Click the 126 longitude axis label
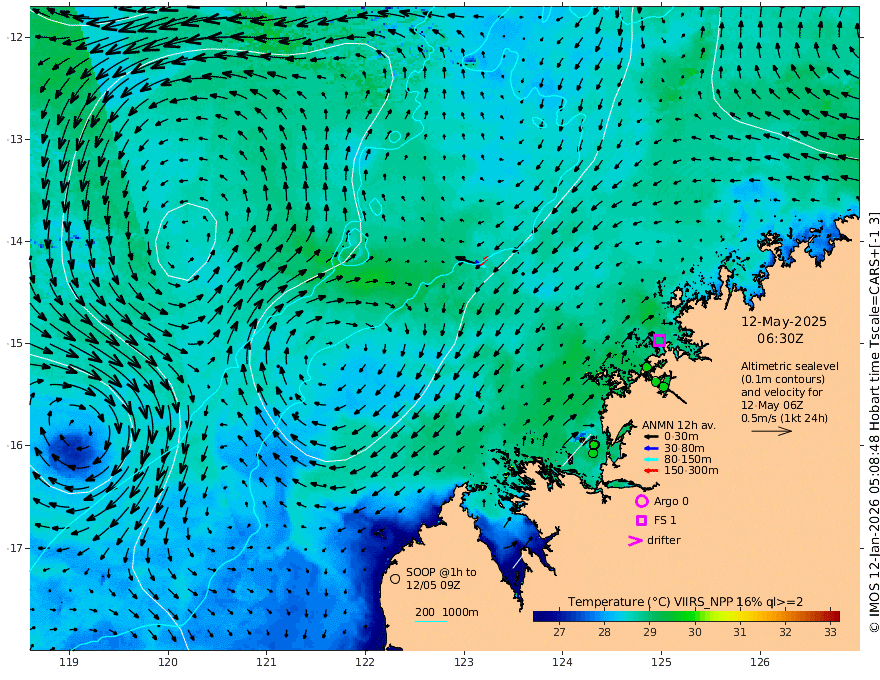The width and height of the screenshot is (880, 680). click(x=760, y=663)
